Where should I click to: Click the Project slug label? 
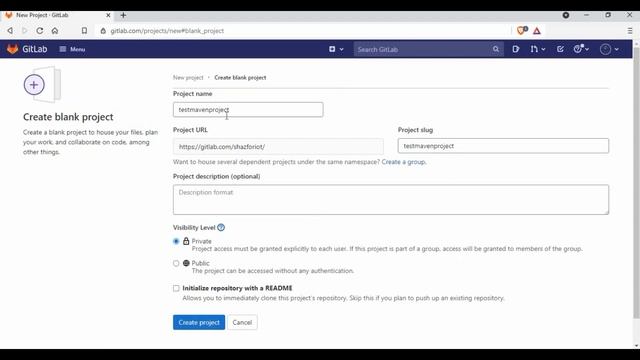click(x=415, y=130)
